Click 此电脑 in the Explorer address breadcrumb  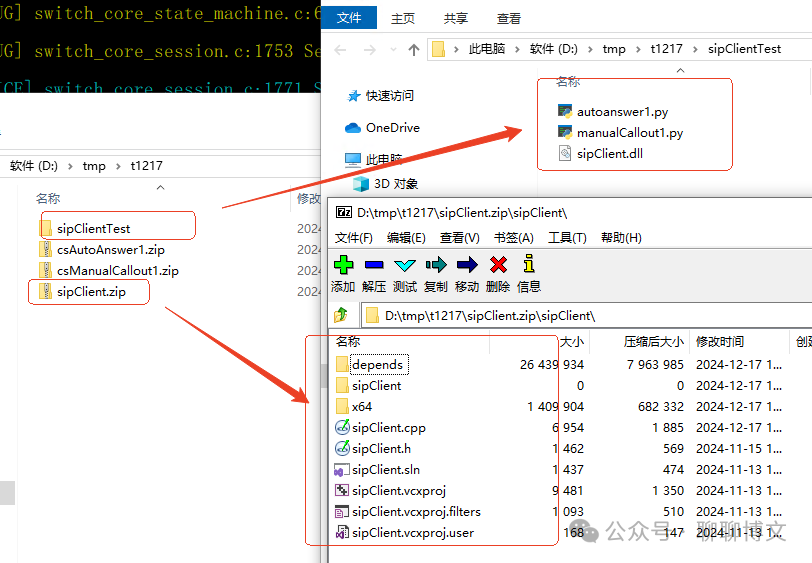coord(487,49)
